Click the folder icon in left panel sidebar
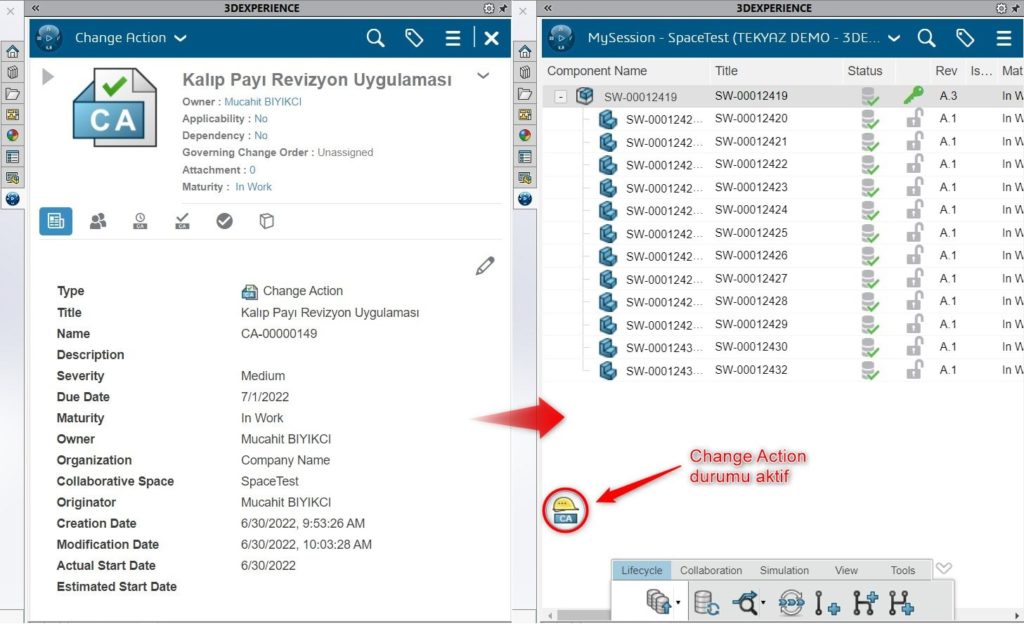This screenshot has width=1024, height=624. click(12, 94)
